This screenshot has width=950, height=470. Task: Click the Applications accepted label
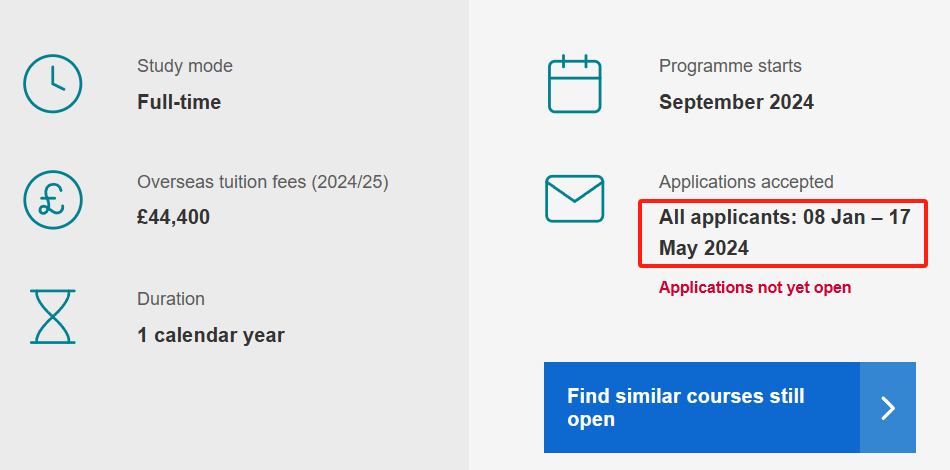tap(746, 182)
